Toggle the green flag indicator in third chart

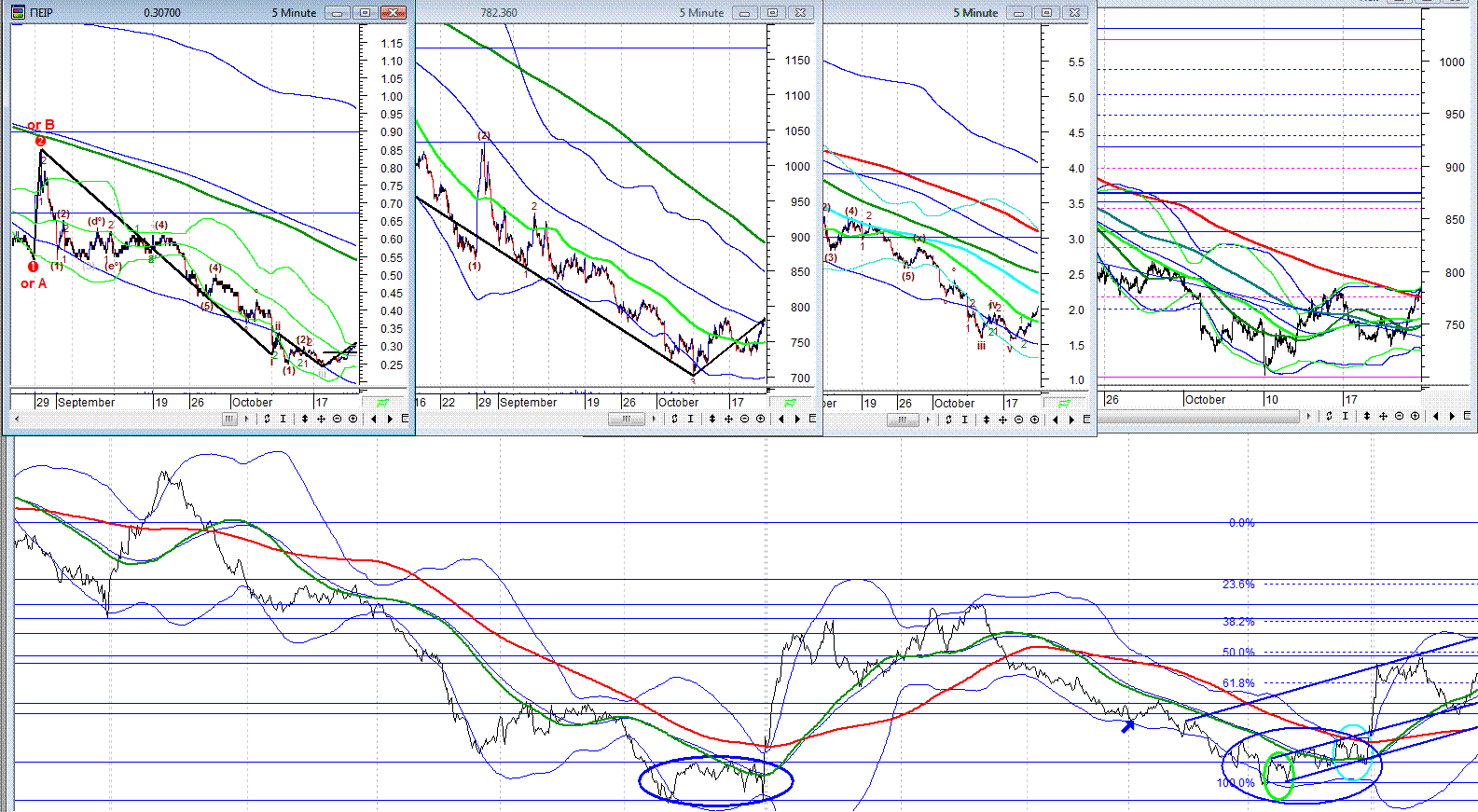click(1064, 404)
